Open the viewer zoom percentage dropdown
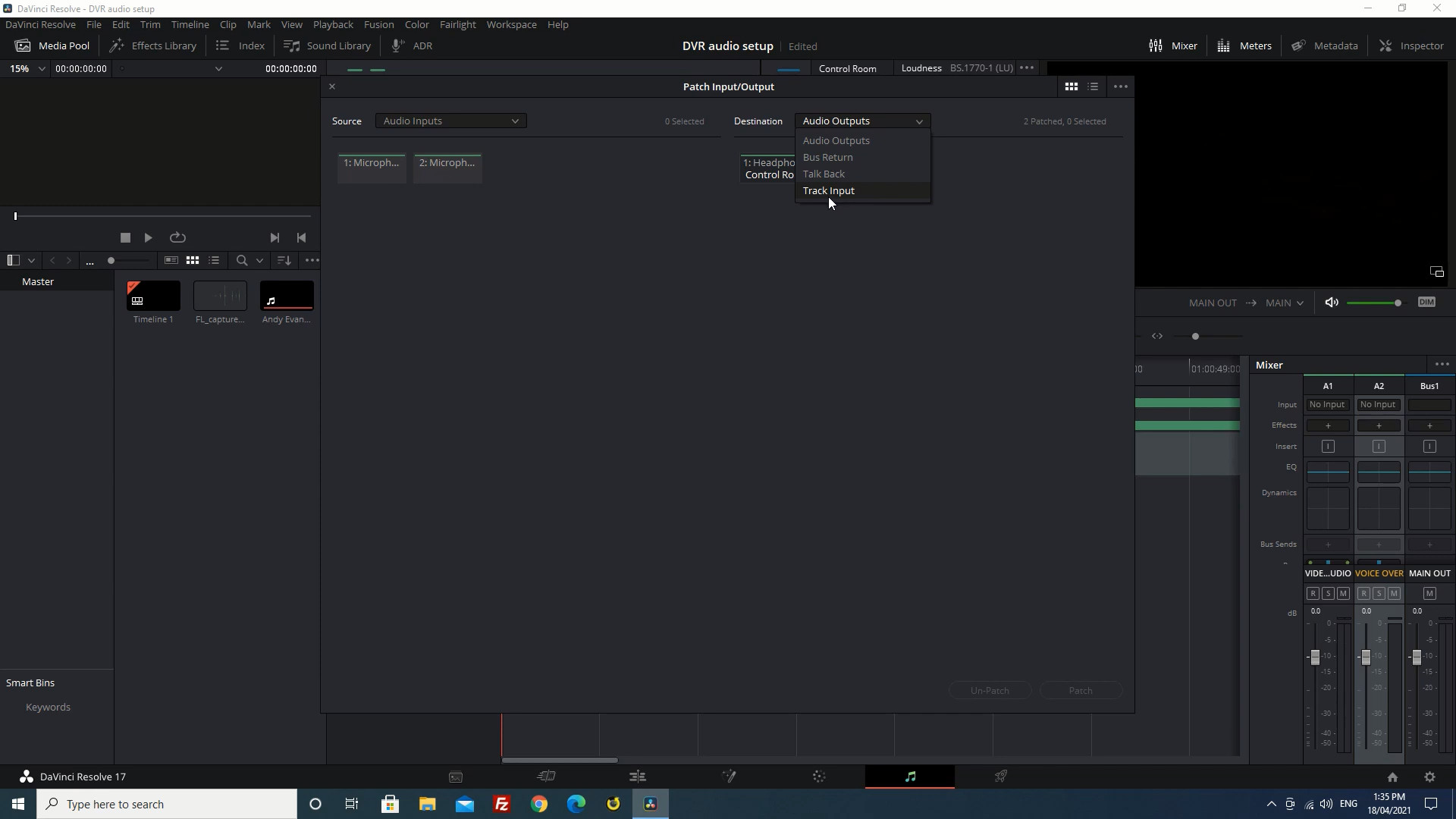Image resolution: width=1456 pixels, height=819 pixels. (27, 68)
